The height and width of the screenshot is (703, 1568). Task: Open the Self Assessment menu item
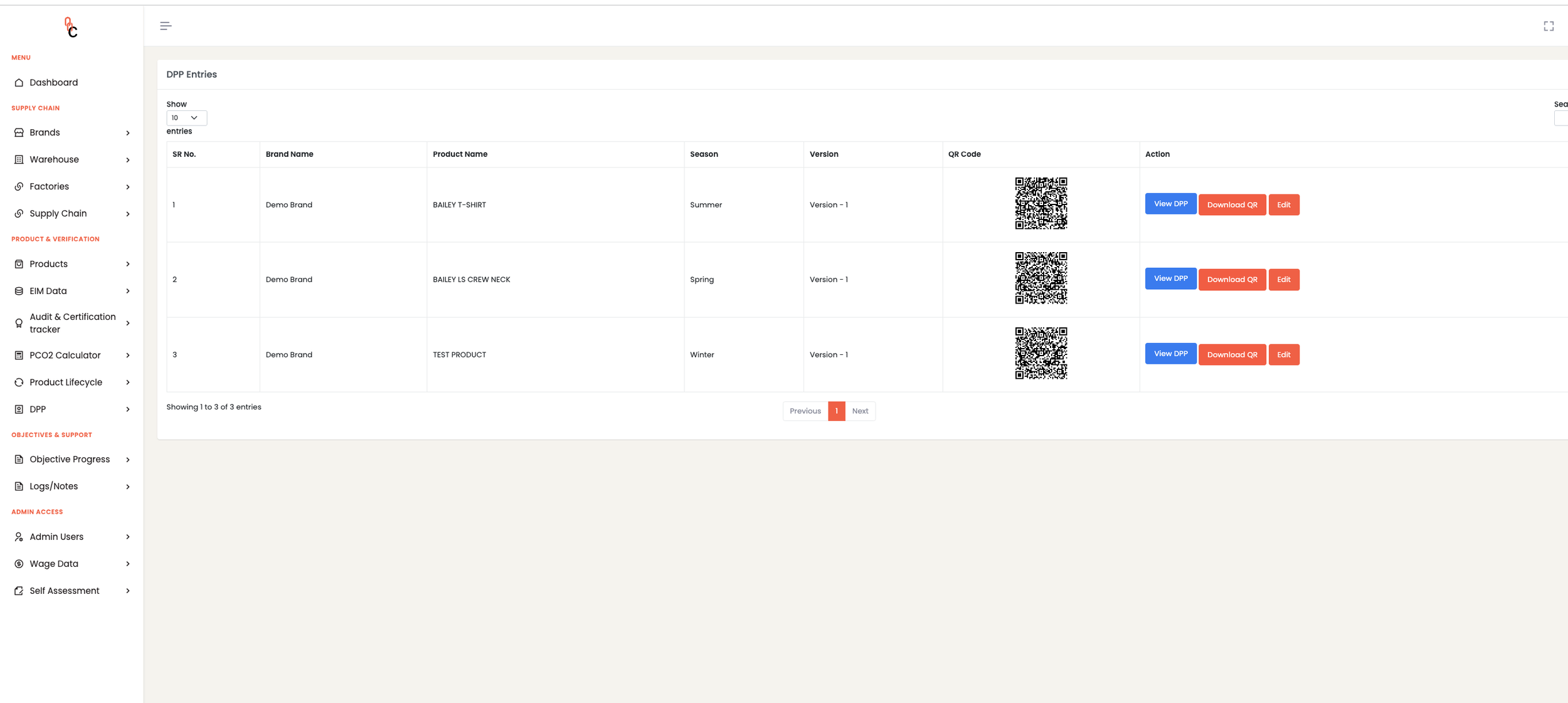(64, 591)
